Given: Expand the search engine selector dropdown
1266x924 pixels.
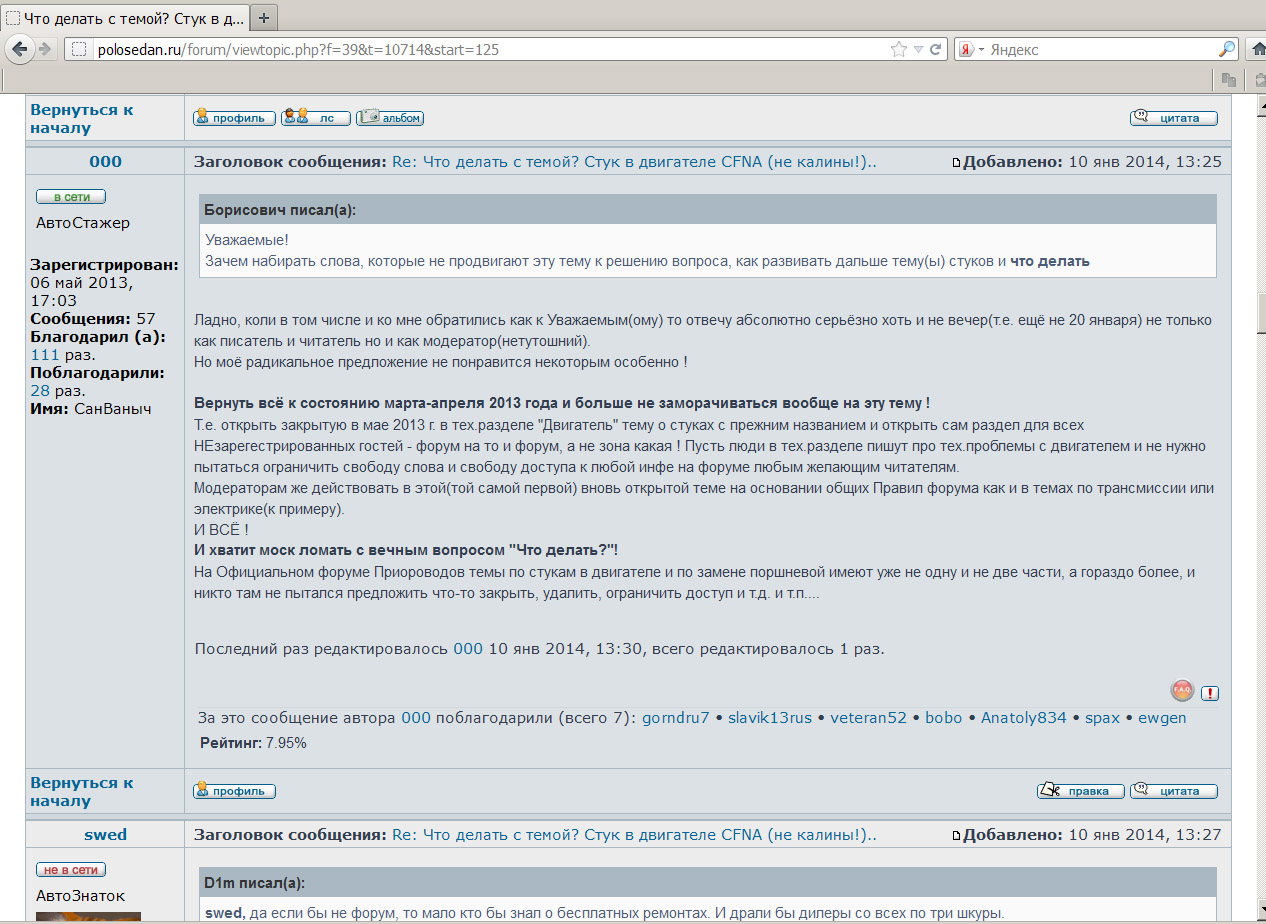Looking at the screenshot, I should (971, 49).
